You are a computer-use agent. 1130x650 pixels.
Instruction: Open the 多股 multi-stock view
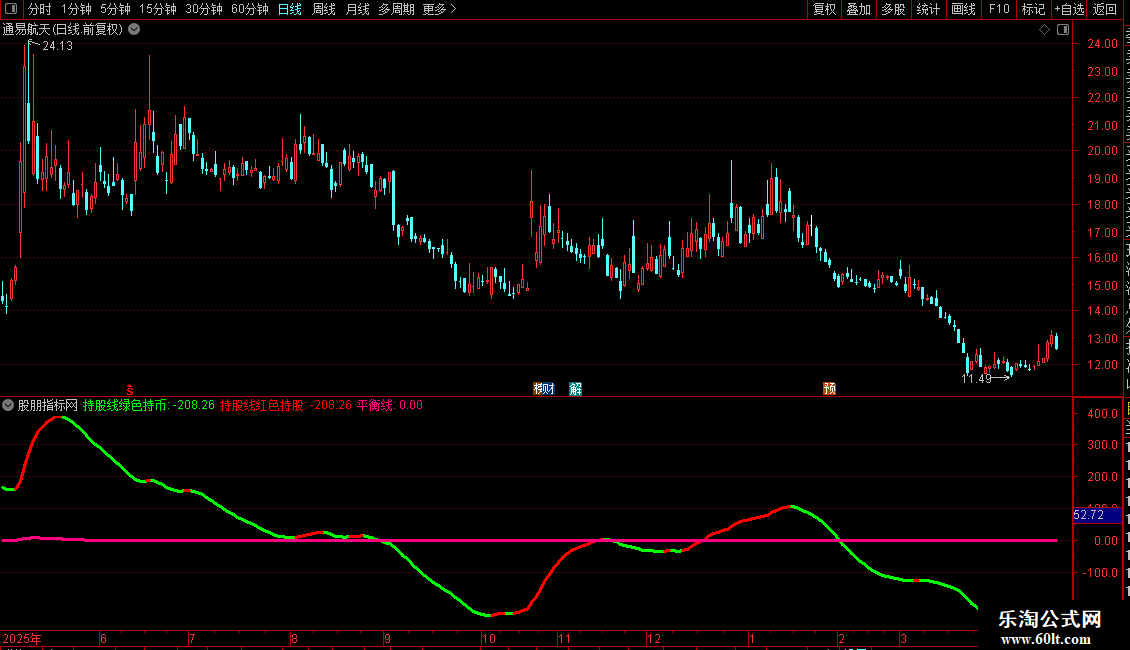[893, 9]
